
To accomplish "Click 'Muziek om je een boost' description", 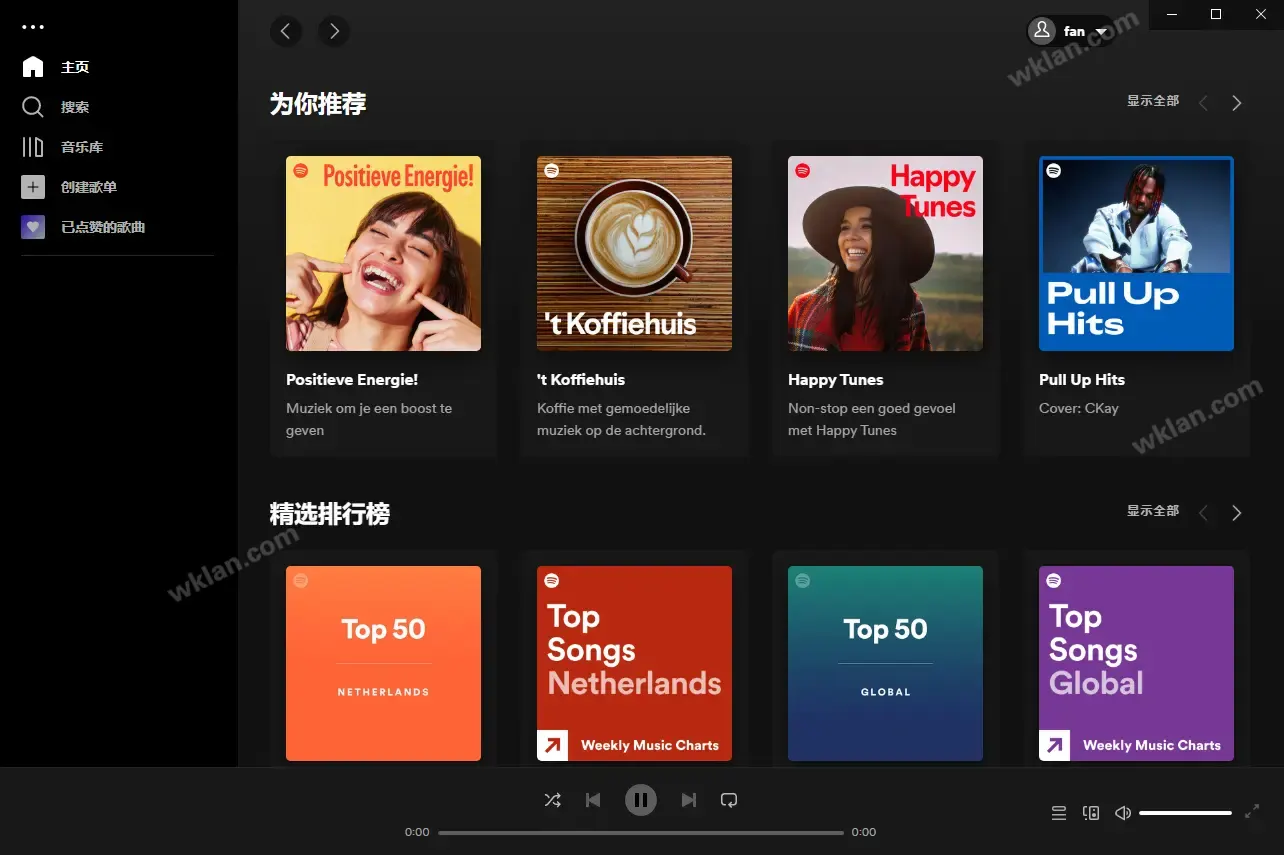I will tap(369, 419).
